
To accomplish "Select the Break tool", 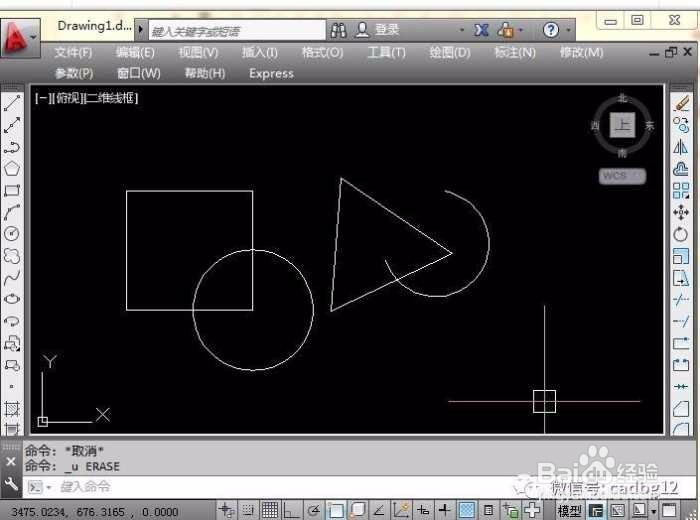I will [681, 365].
